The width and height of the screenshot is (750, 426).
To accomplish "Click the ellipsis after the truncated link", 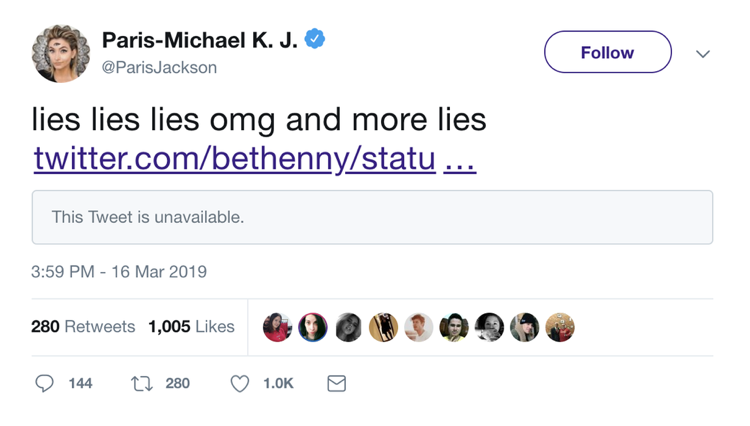I will pos(459,158).
